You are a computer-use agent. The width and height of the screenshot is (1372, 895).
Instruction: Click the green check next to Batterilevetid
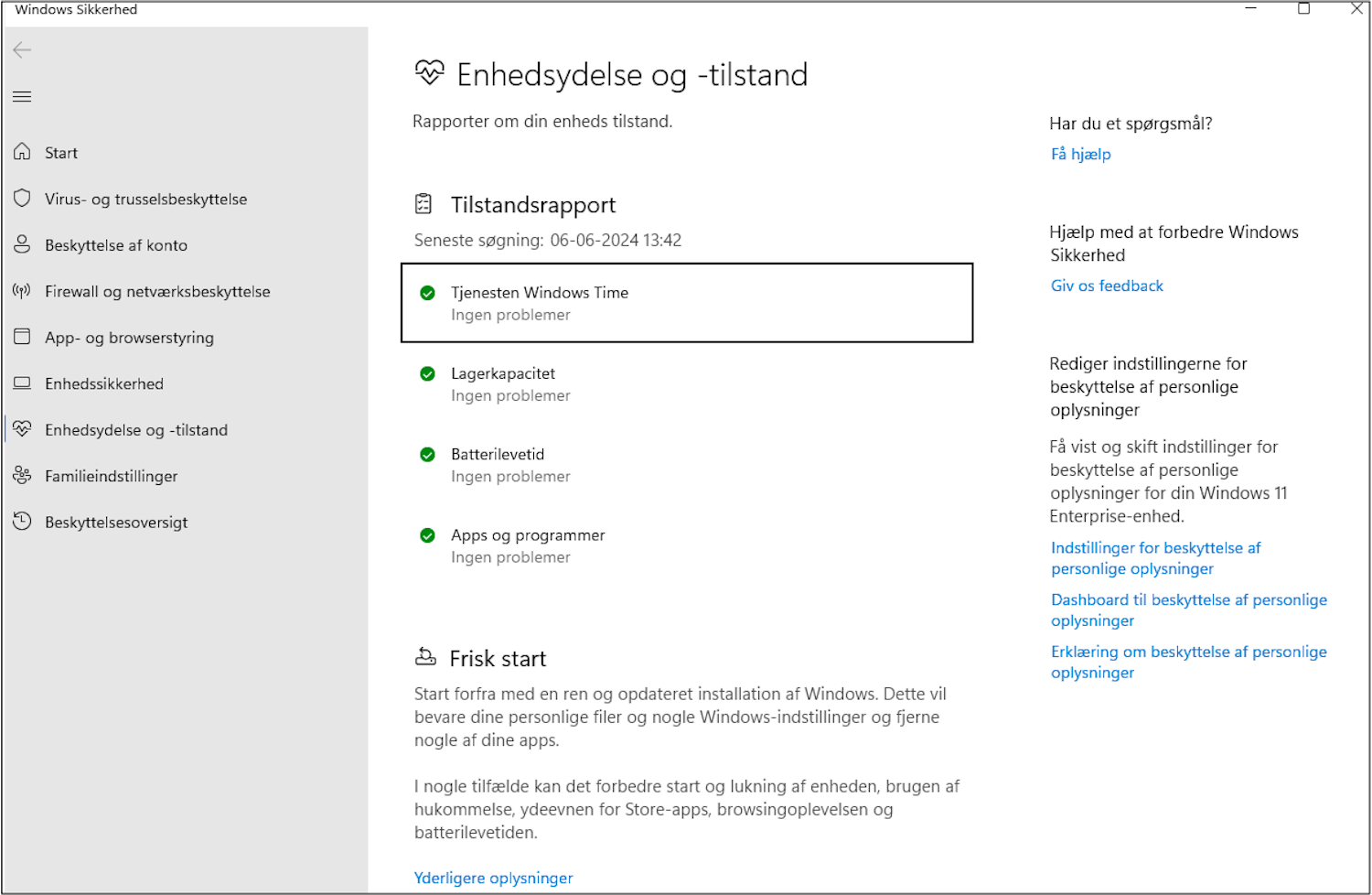pos(427,454)
